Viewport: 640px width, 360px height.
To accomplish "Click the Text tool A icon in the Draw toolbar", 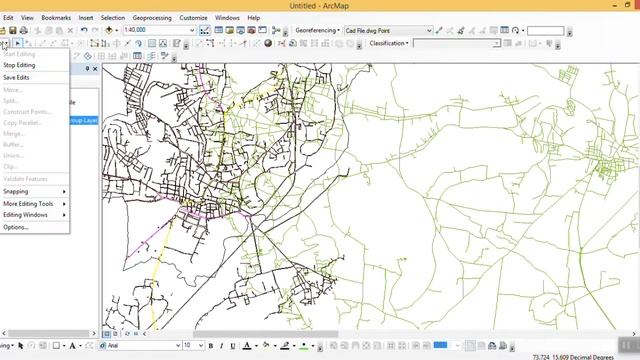I will [x=72, y=346].
